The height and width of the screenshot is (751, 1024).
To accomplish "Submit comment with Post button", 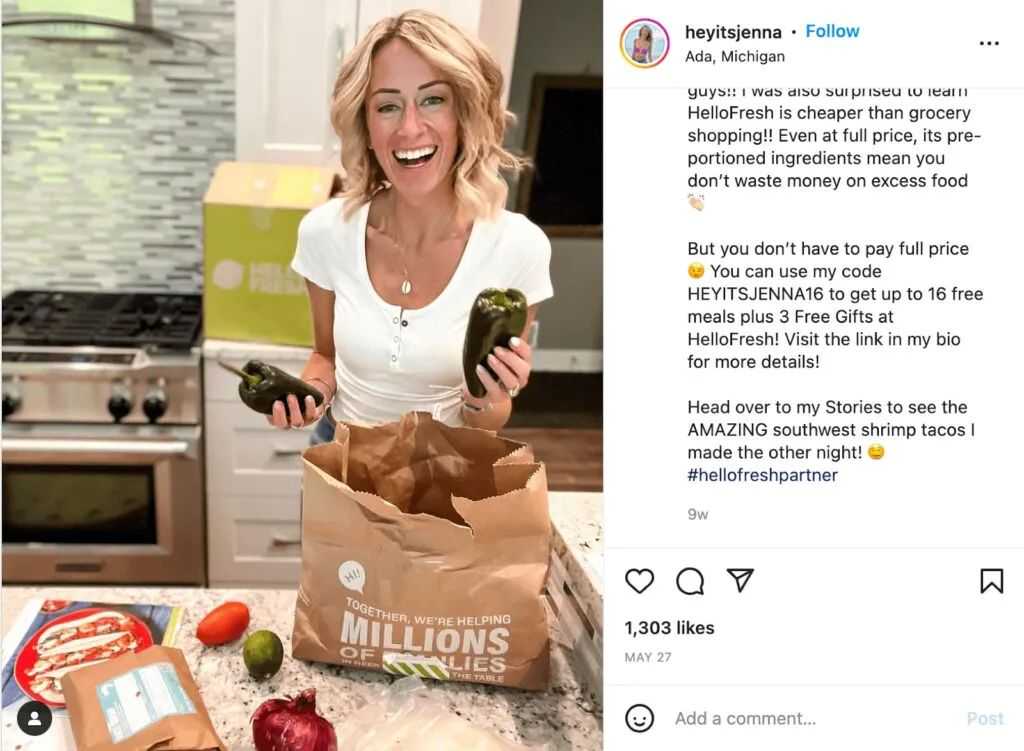I will (x=985, y=718).
